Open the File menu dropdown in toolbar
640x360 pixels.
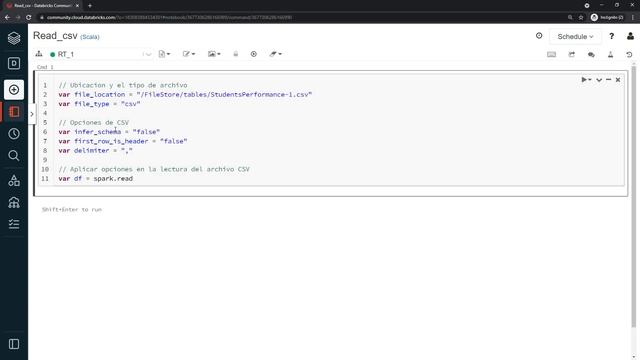pyautogui.click(x=164, y=54)
